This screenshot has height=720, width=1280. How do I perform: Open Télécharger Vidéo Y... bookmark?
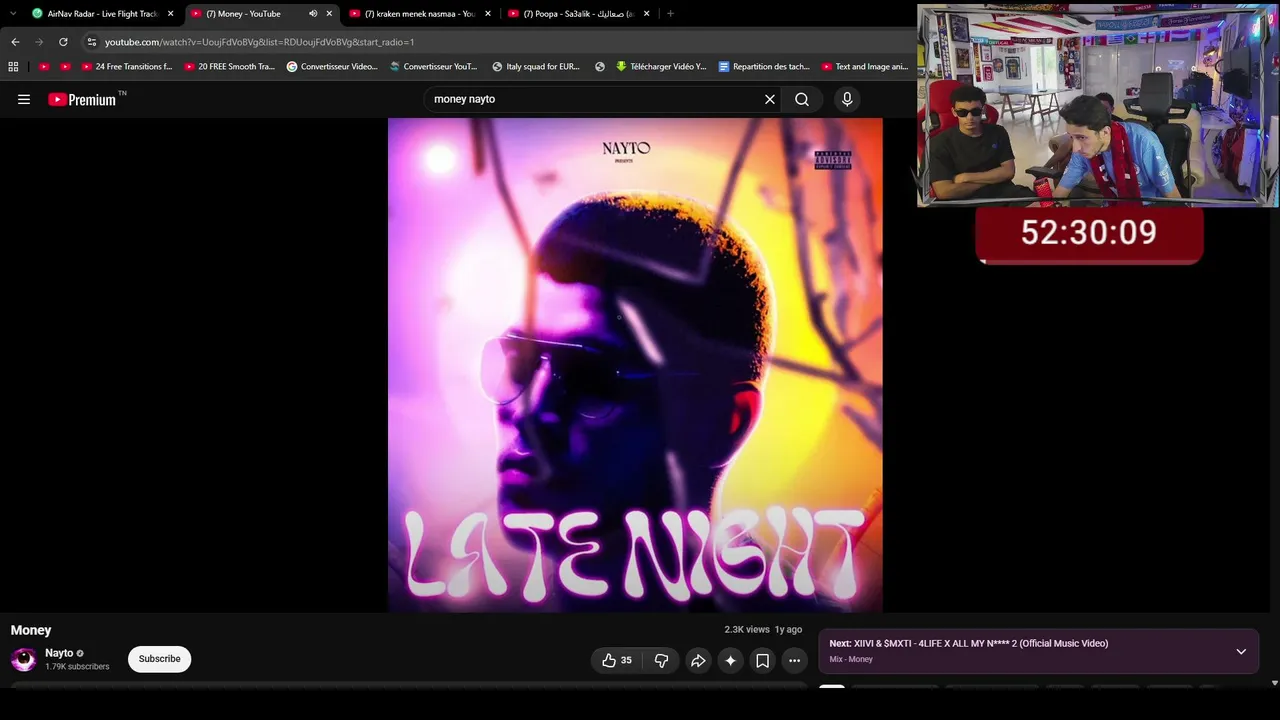[x=661, y=67]
